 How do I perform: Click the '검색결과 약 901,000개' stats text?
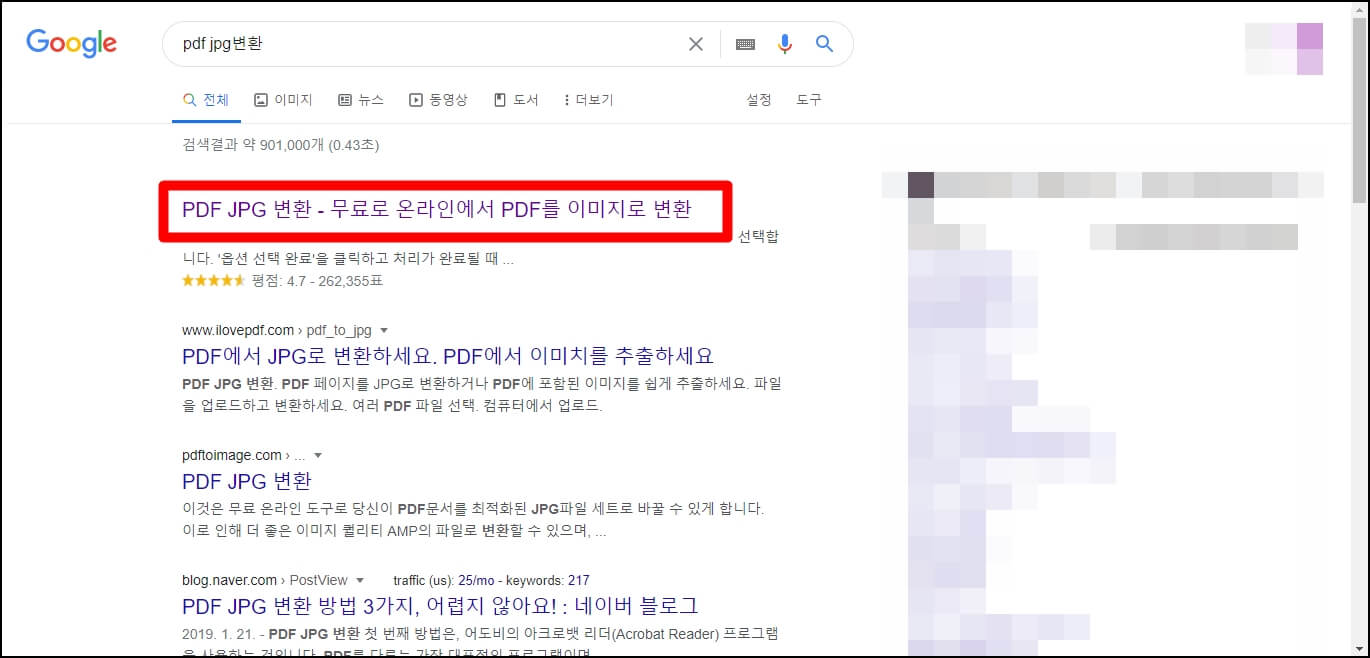click(280, 145)
